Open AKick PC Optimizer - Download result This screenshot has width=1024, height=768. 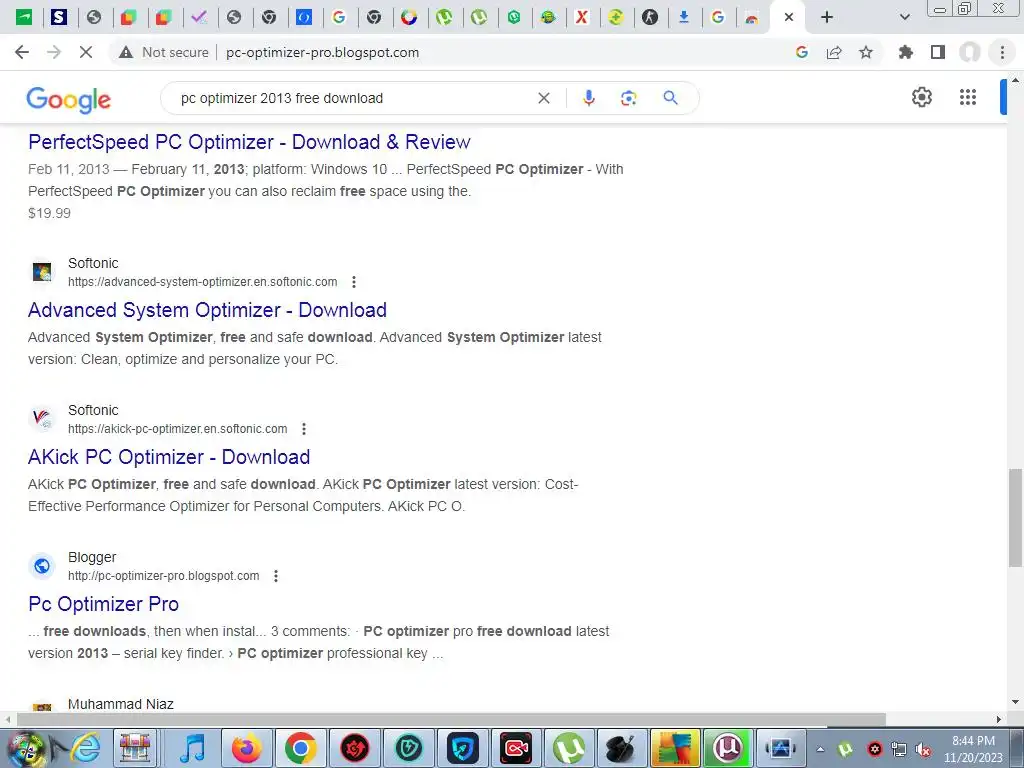169,456
